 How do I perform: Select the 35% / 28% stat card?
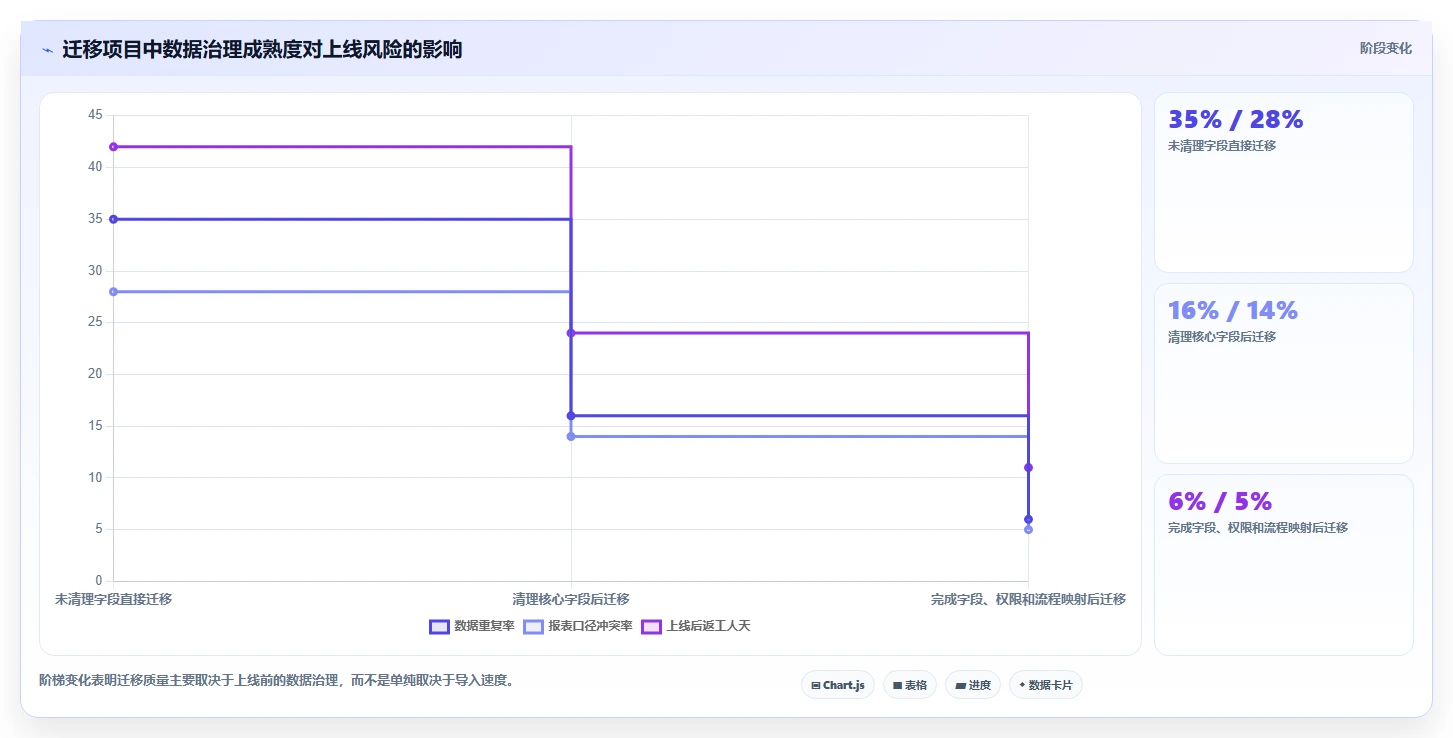pyautogui.click(x=1284, y=183)
